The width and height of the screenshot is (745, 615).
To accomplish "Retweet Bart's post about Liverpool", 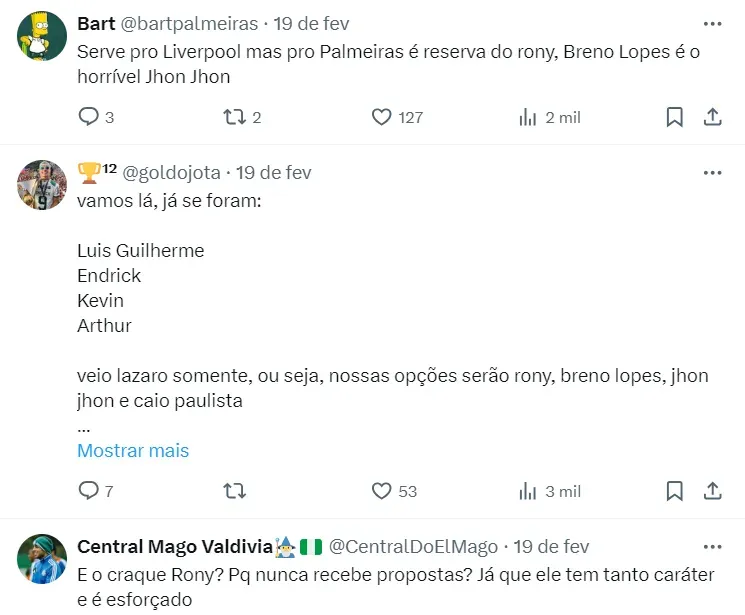I will pos(234,117).
